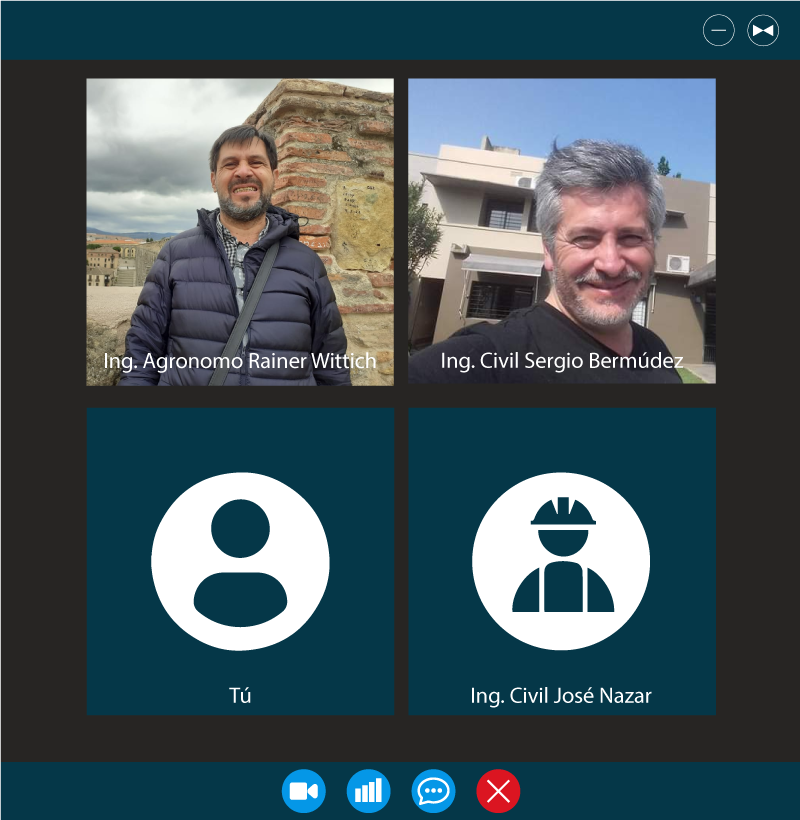Screen dimensions: 800x820
Task: Click the Tú label
Action: [x=240, y=696]
